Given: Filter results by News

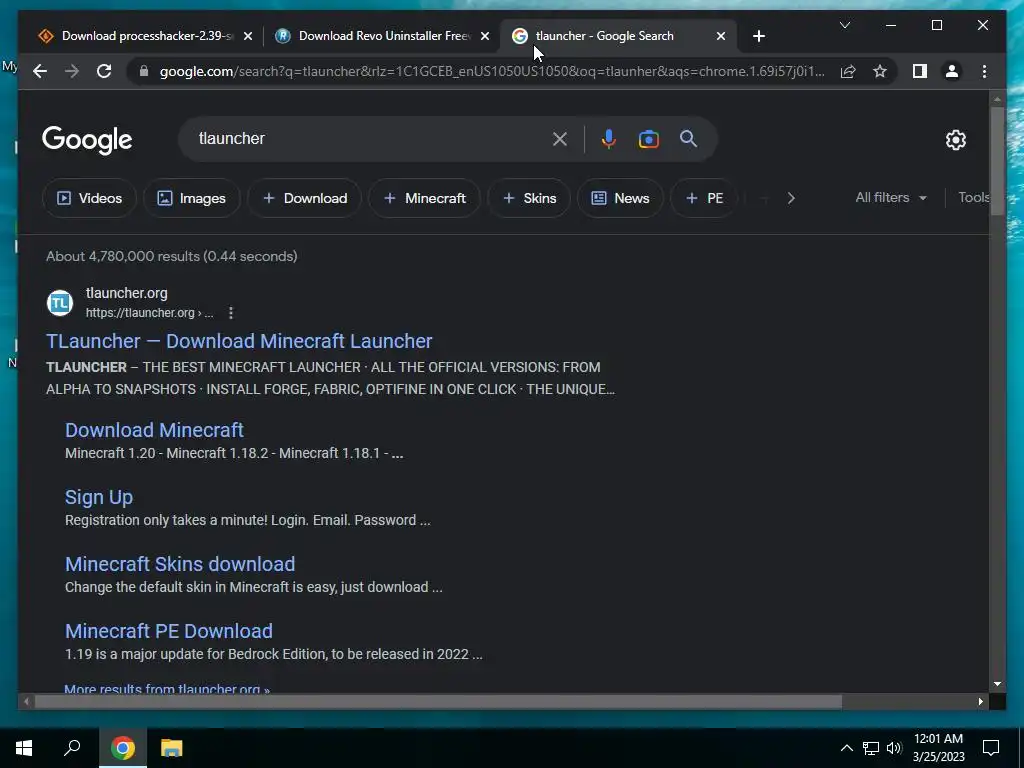Looking at the screenshot, I should point(620,198).
